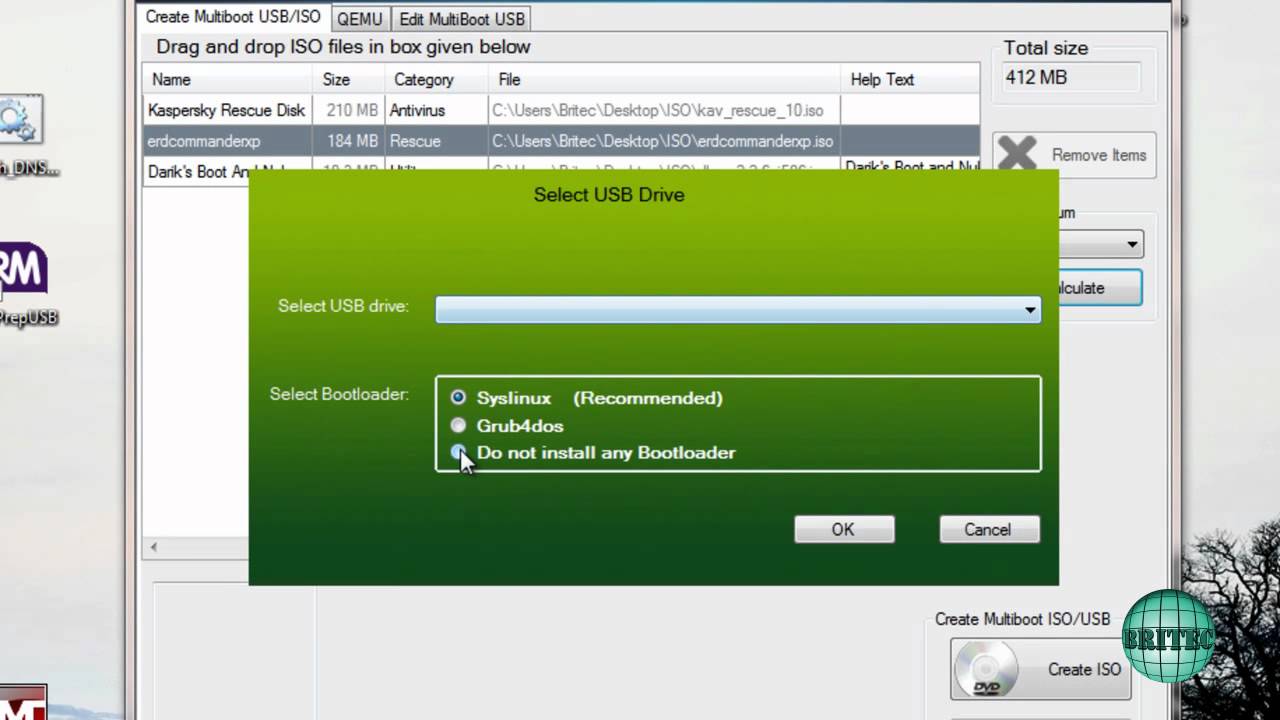Open the gear icon desktop shortcut
This screenshot has width=1280, height=720.
(19, 120)
